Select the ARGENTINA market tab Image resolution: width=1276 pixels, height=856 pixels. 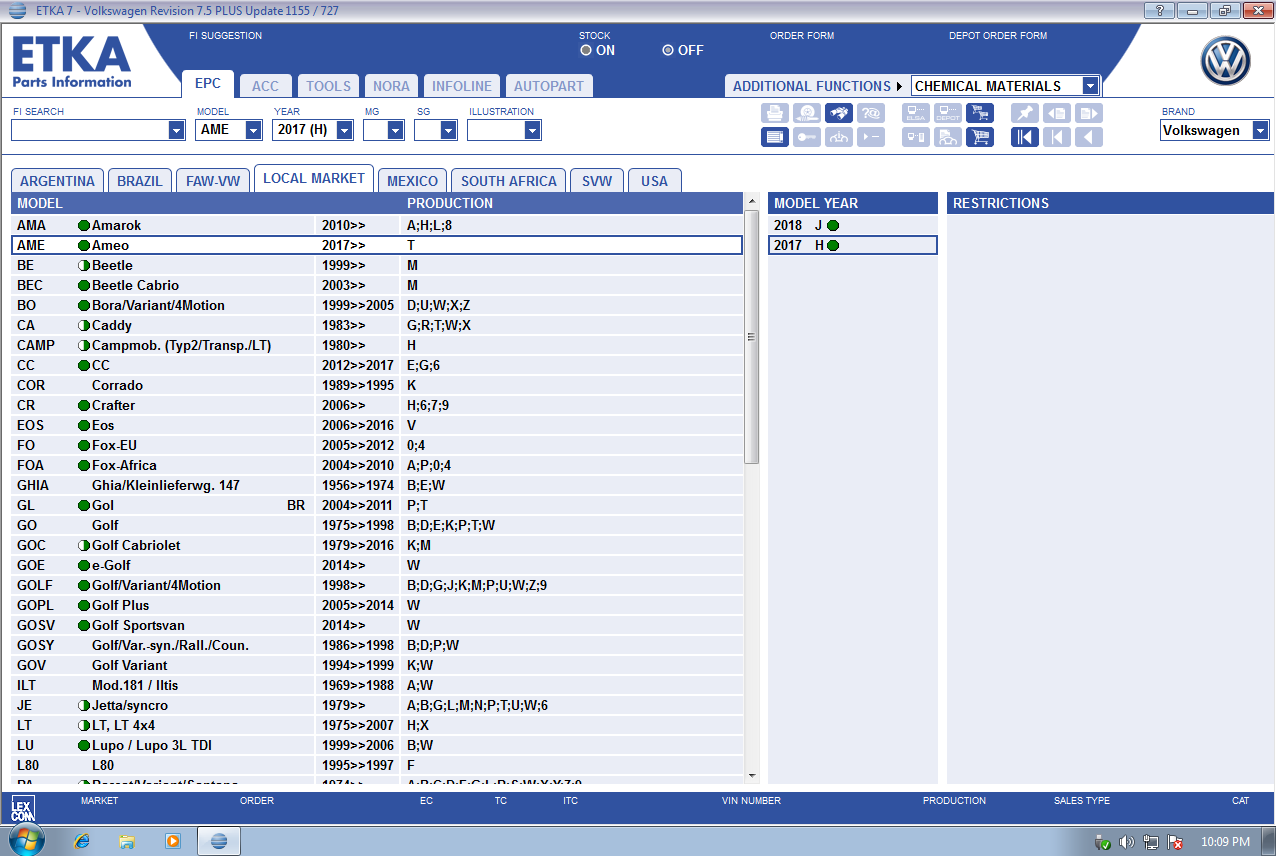click(x=58, y=181)
